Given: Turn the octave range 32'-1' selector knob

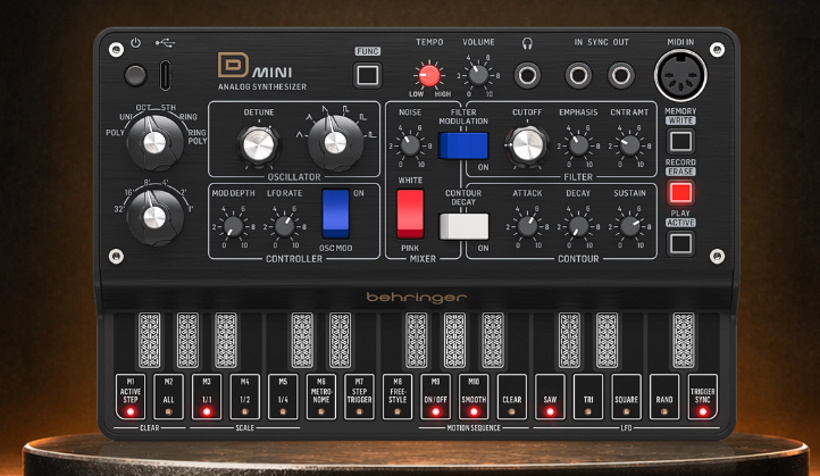Looking at the screenshot, I should point(155,217).
